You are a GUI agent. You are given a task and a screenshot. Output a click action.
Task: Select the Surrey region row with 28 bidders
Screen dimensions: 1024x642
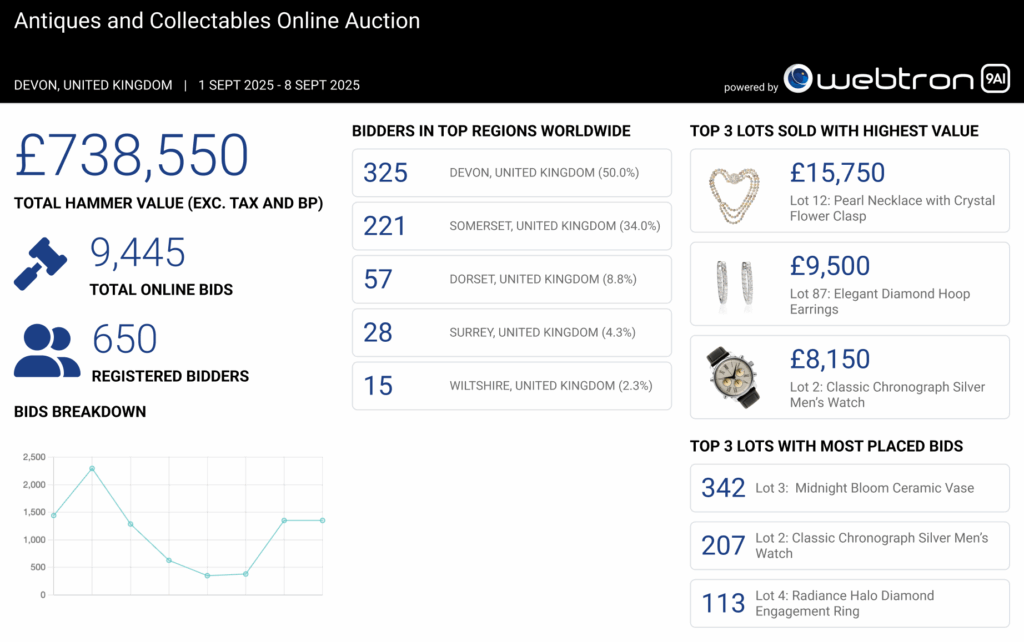[x=511, y=332]
